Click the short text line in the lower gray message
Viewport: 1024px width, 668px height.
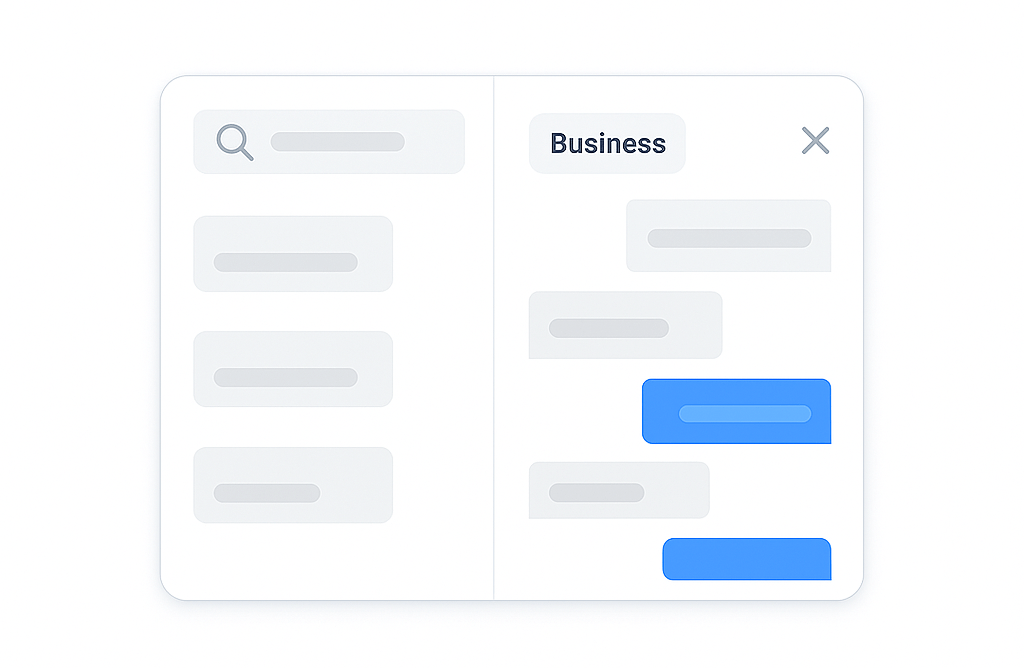(x=596, y=493)
